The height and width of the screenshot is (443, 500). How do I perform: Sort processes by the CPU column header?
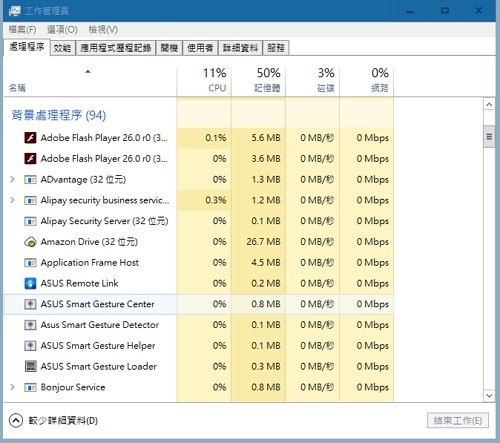pos(204,80)
